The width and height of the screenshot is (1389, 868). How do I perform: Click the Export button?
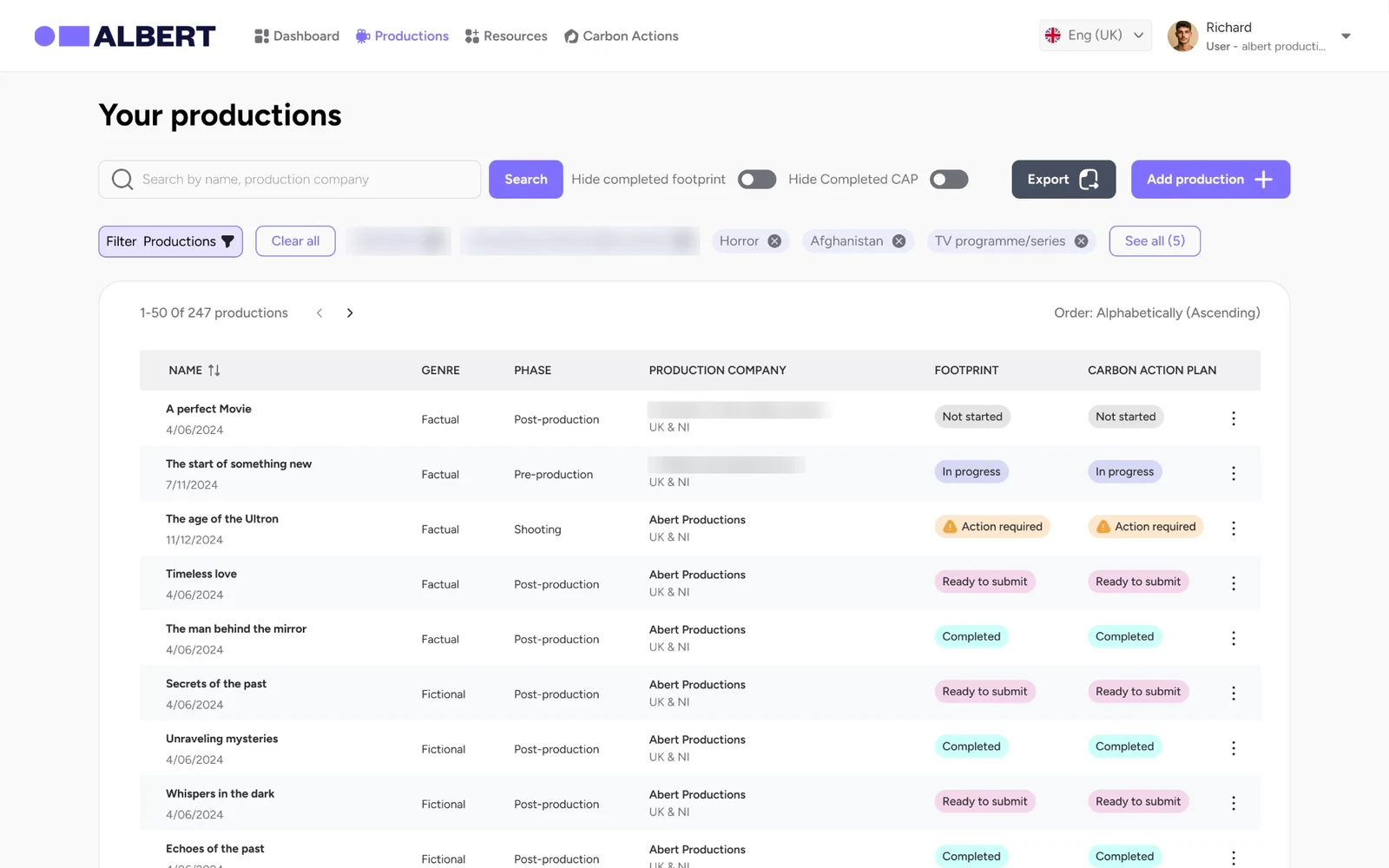click(x=1063, y=180)
